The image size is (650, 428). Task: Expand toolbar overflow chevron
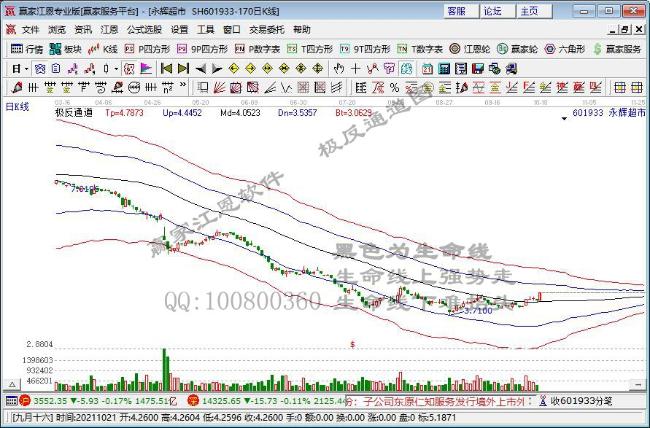click(x=183, y=85)
